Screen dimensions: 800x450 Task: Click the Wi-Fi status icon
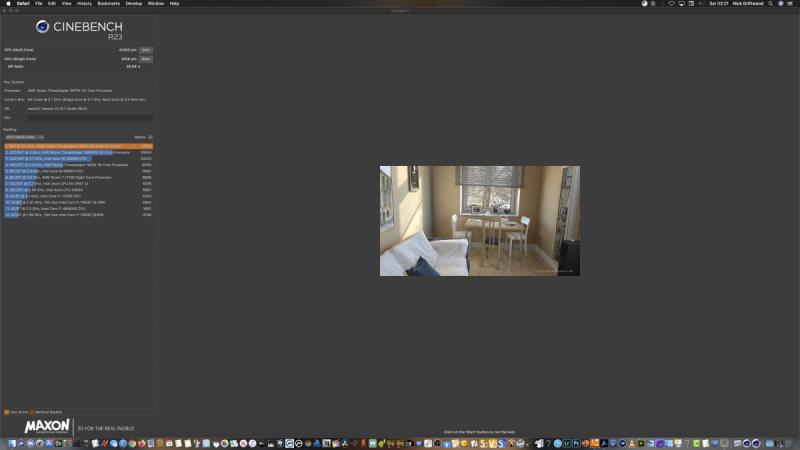[671, 4]
